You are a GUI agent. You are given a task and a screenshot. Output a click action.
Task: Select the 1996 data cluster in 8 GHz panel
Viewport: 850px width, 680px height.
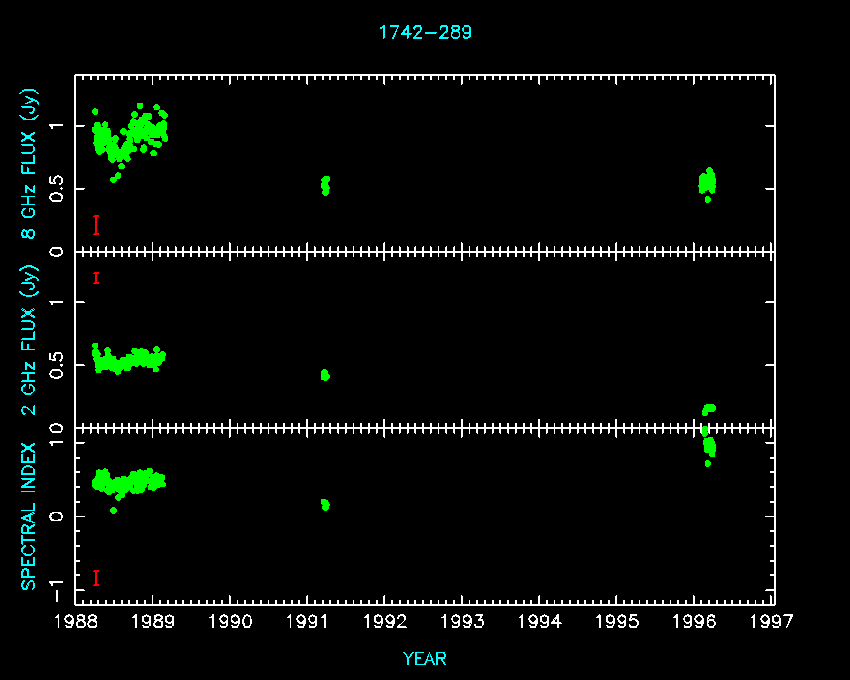click(x=707, y=182)
